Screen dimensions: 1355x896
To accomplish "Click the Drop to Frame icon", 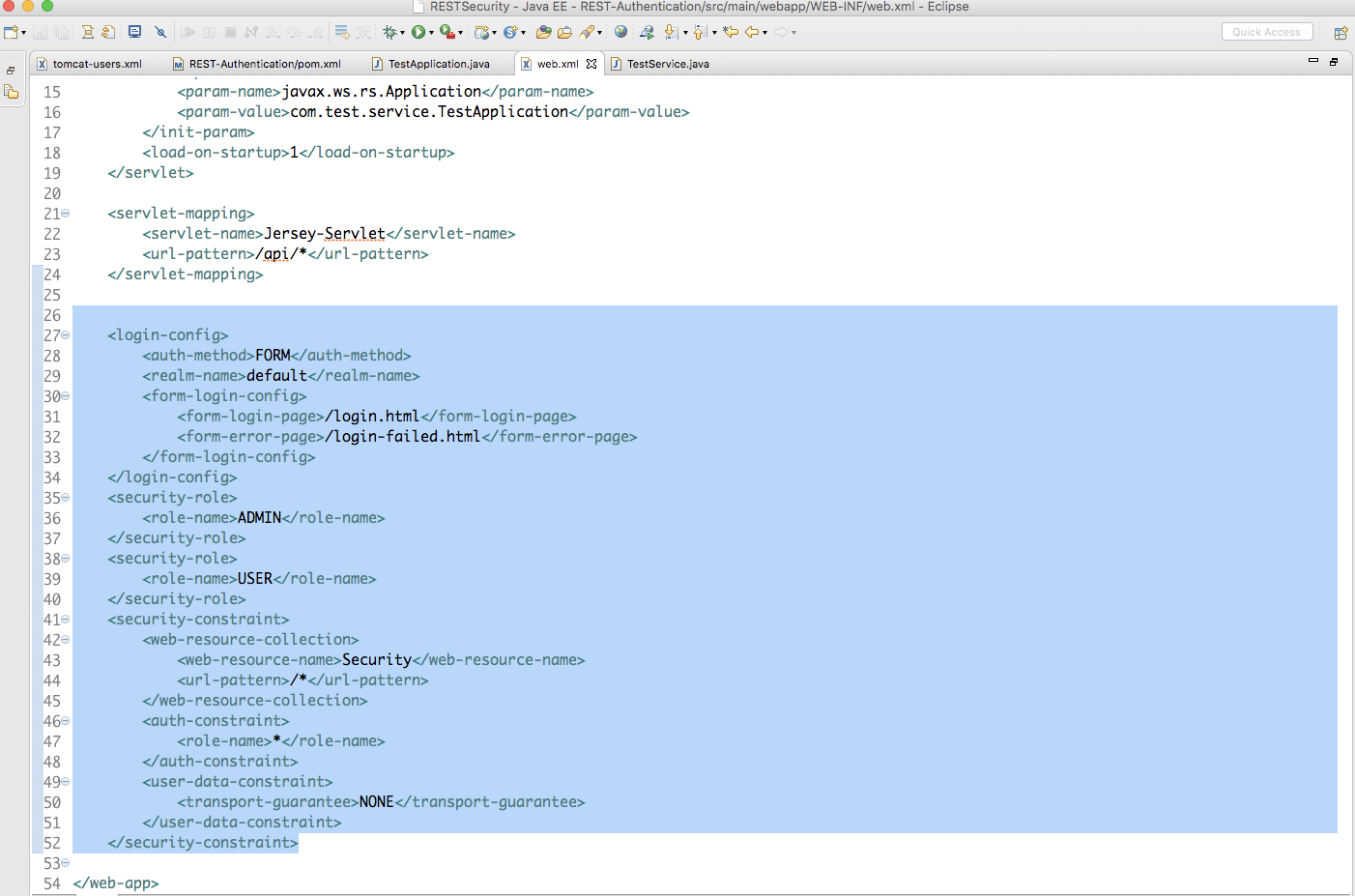I will point(341,32).
